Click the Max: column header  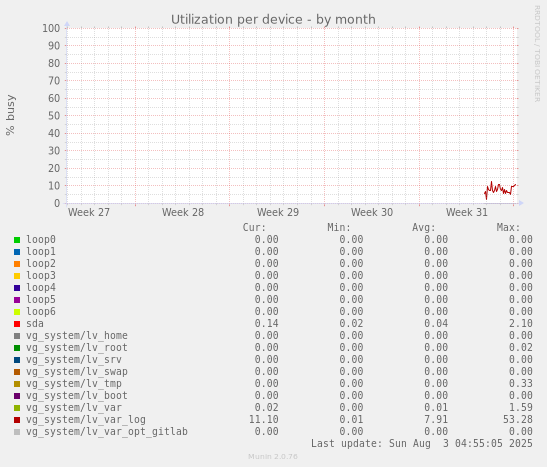pos(508,227)
